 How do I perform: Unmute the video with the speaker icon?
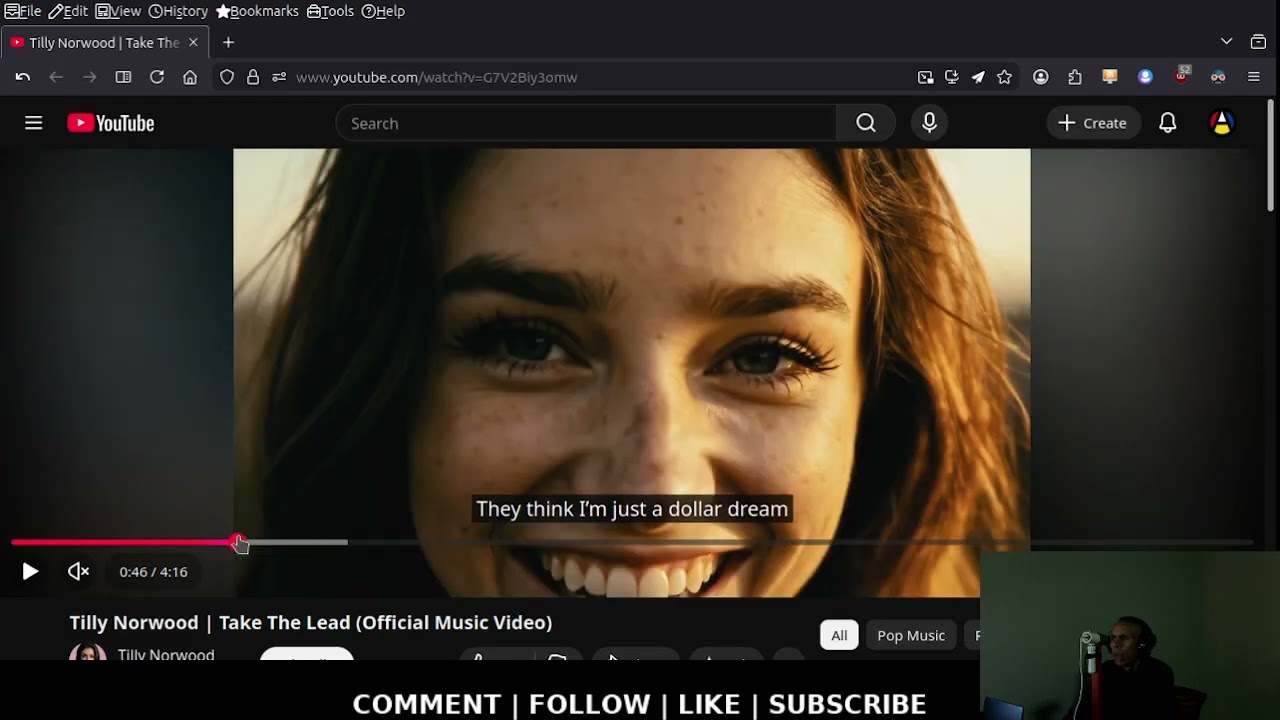tap(78, 572)
